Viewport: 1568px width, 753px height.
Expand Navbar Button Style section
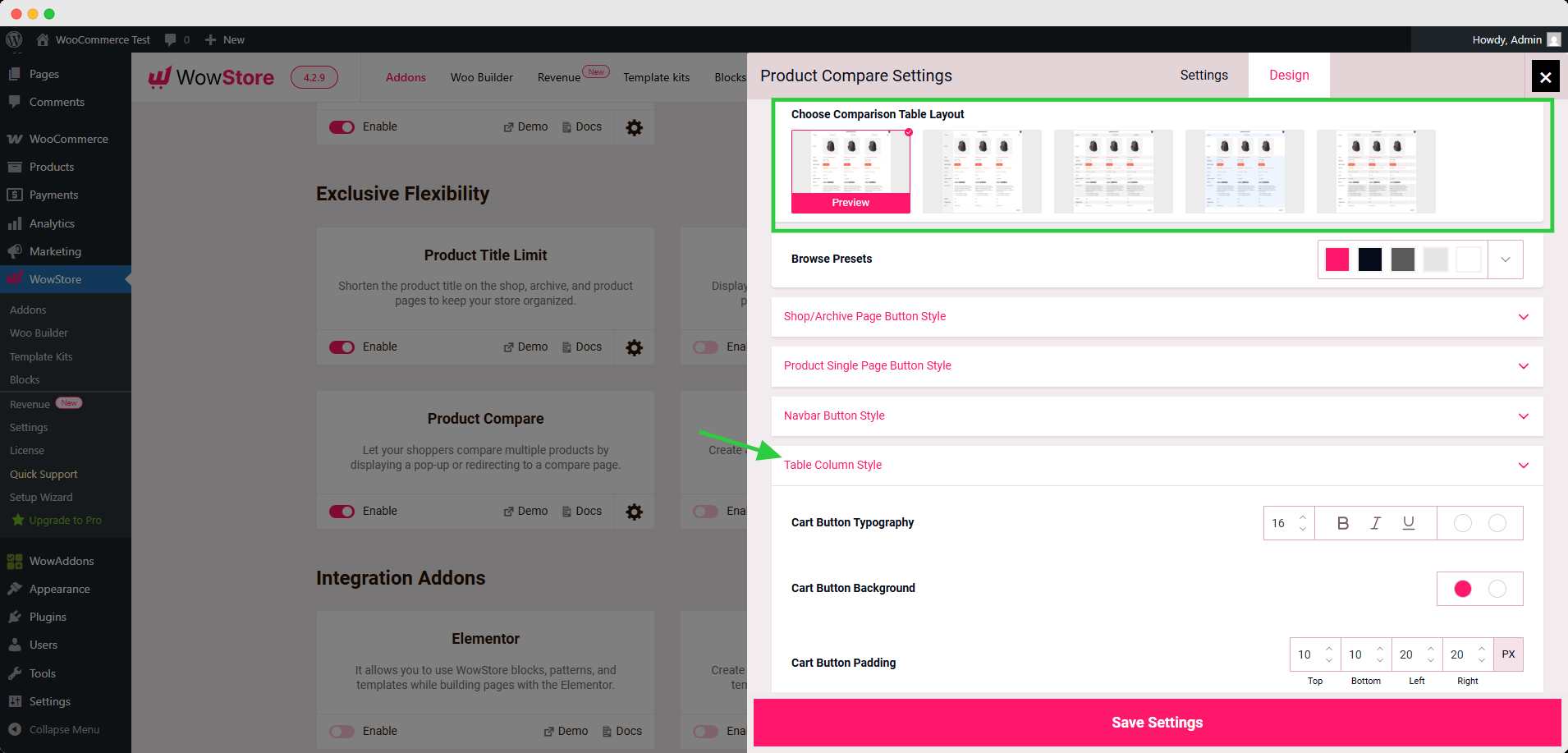click(1157, 416)
